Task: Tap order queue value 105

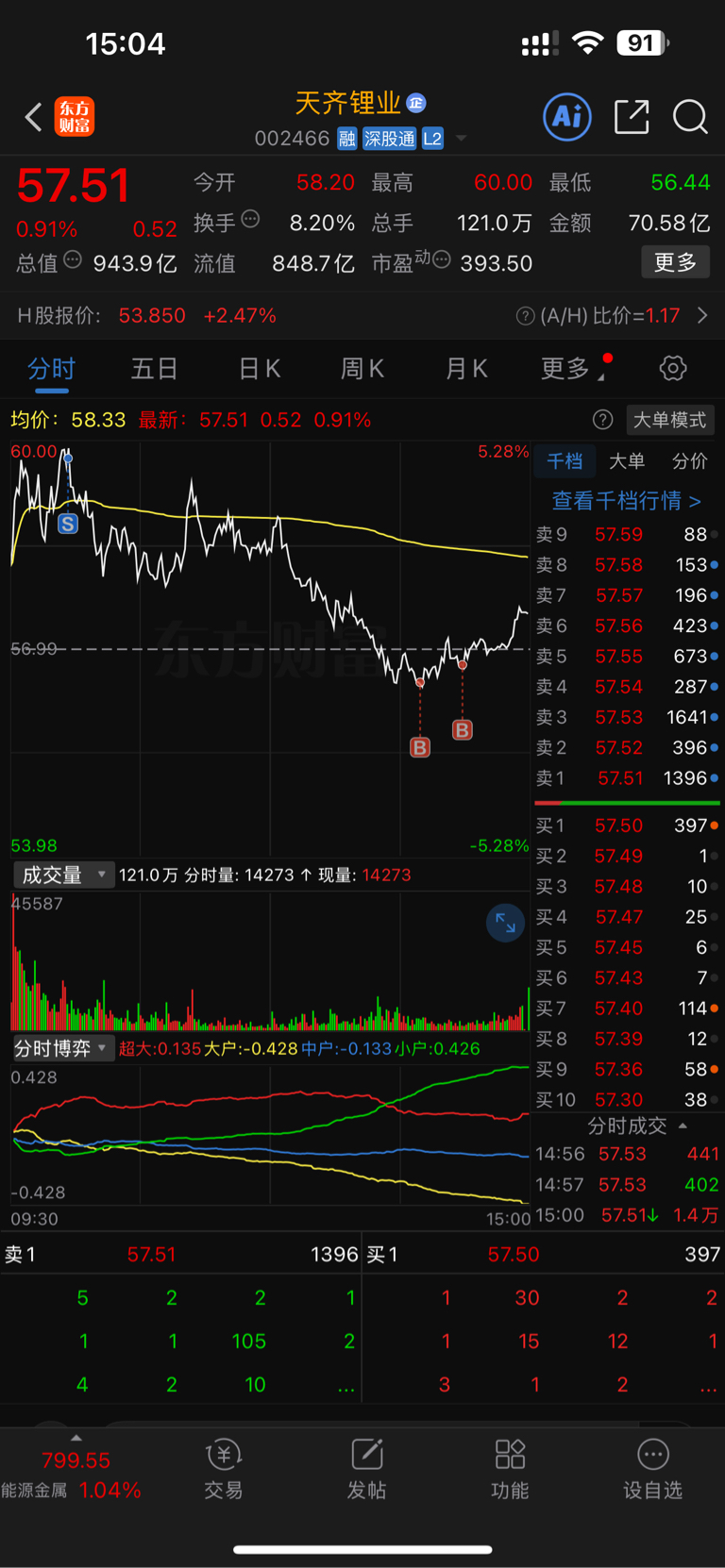Action: point(249,1342)
